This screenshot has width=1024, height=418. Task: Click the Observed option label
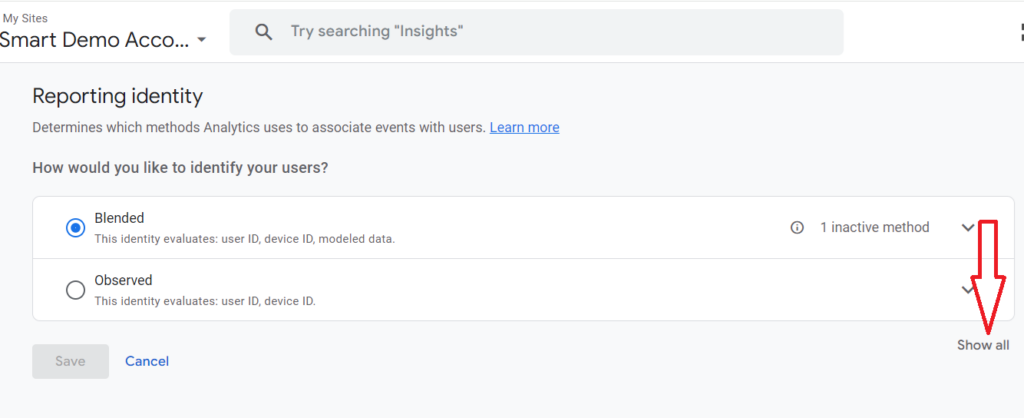(123, 280)
